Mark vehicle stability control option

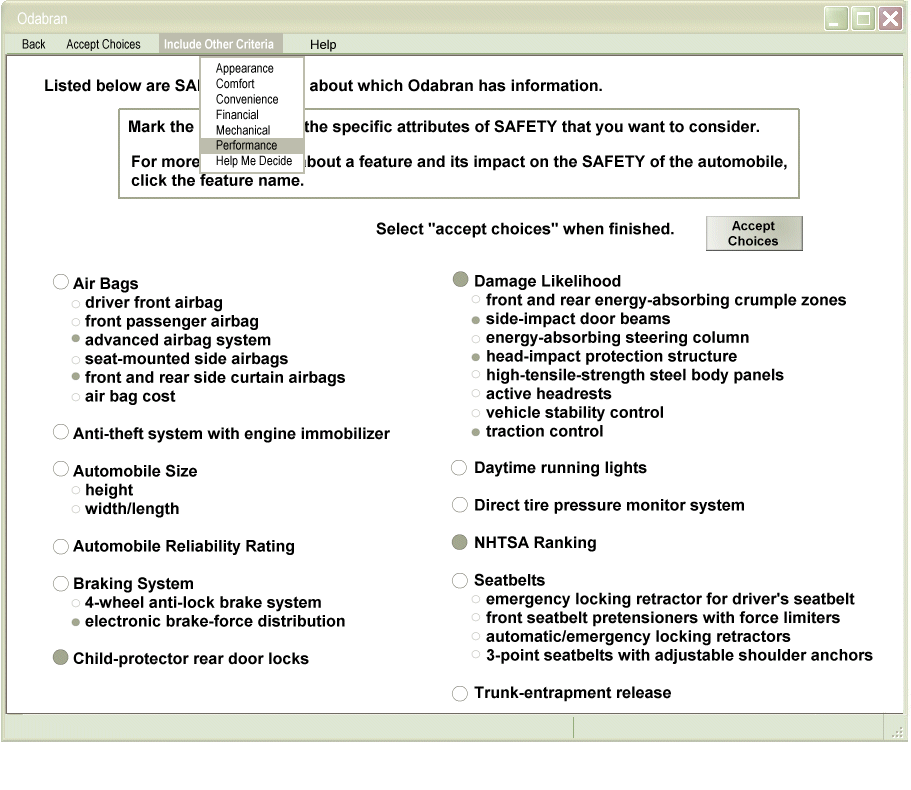[x=476, y=413]
